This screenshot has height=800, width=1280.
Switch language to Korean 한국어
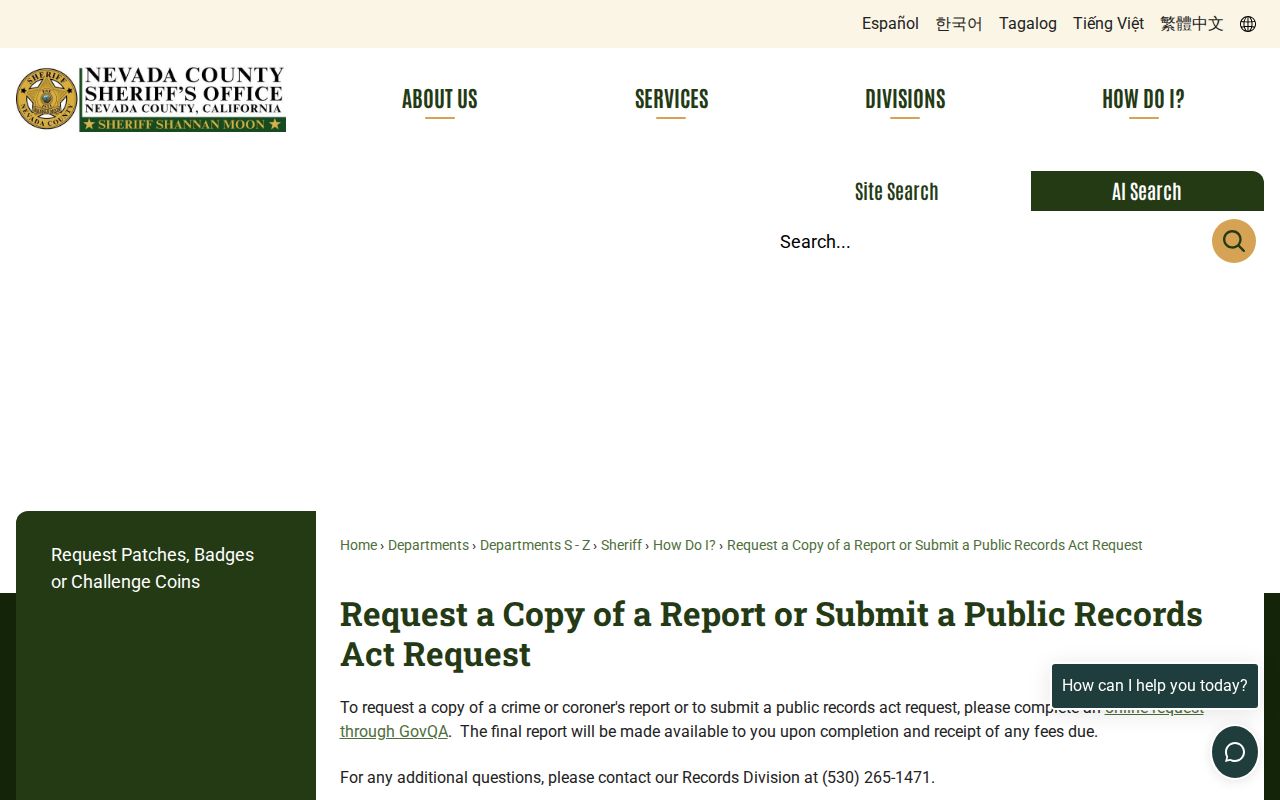(x=959, y=23)
